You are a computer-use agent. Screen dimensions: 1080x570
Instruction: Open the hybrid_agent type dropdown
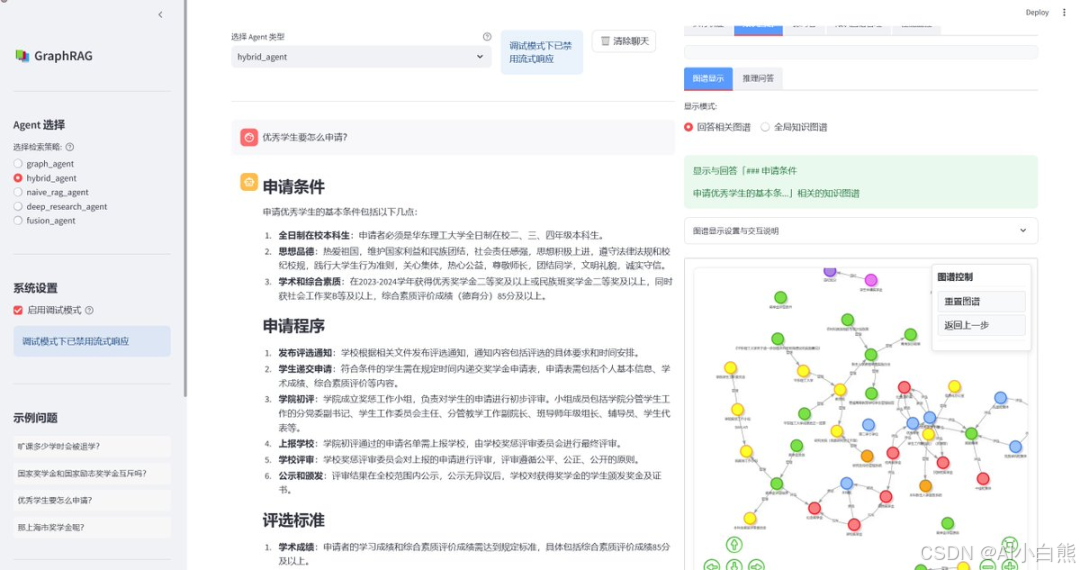[x=361, y=57]
